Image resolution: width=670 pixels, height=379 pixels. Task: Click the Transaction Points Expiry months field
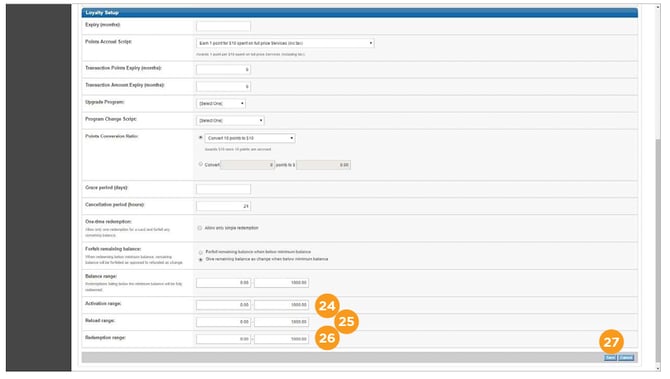223,69
